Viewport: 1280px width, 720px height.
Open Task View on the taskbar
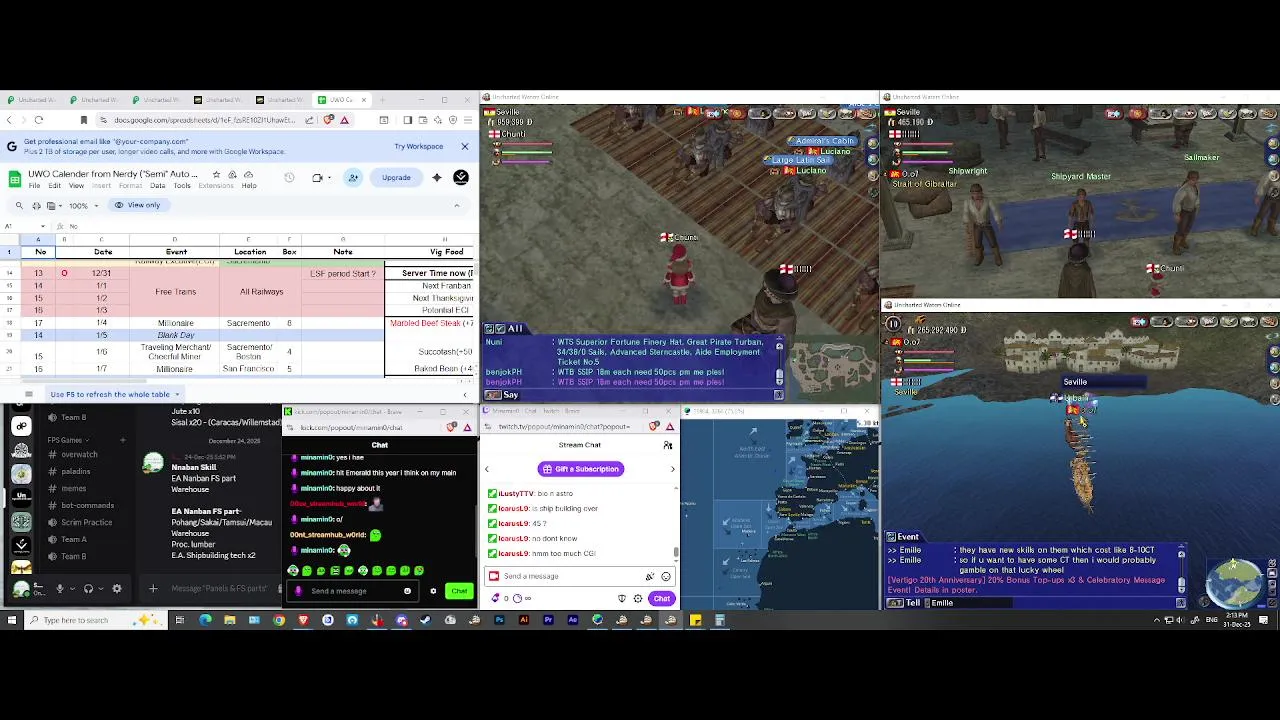pos(180,620)
